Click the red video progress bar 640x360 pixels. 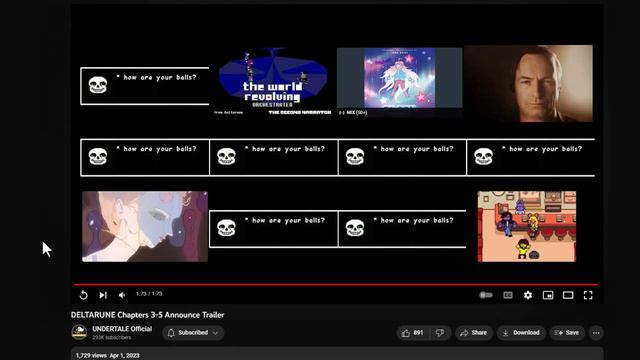(x=336, y=284)
